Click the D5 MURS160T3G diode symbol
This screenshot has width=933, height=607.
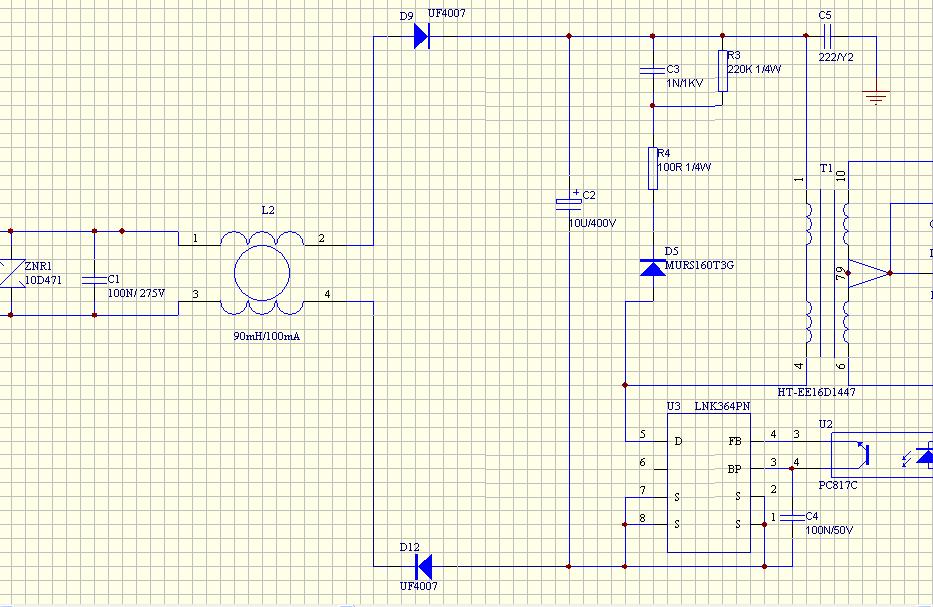pos(653,268)
